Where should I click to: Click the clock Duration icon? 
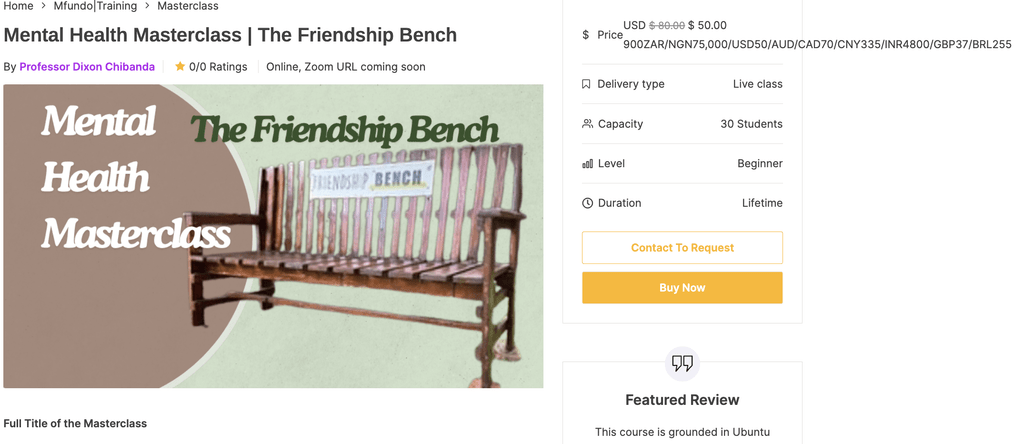[587, 203]
